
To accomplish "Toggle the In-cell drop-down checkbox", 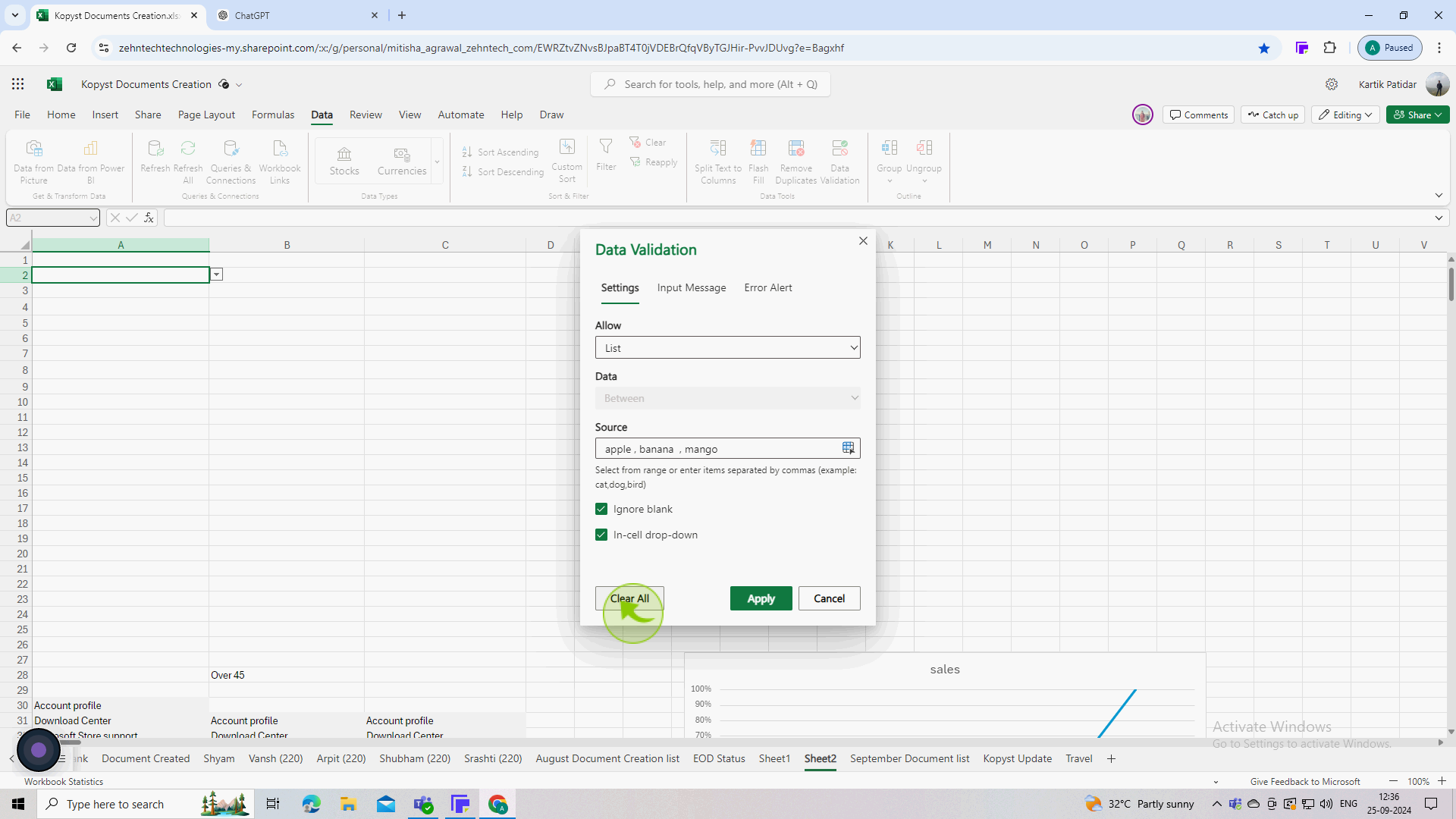I will (x=601, y=535).
